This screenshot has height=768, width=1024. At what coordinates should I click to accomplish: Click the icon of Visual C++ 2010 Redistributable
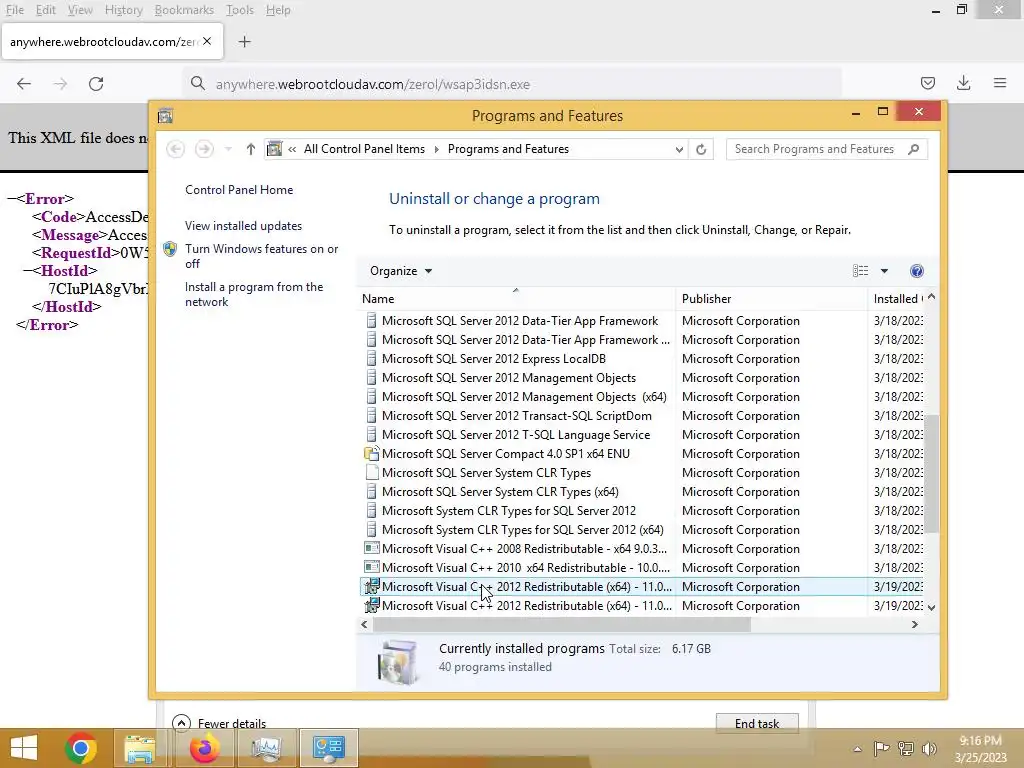(372, 568)
